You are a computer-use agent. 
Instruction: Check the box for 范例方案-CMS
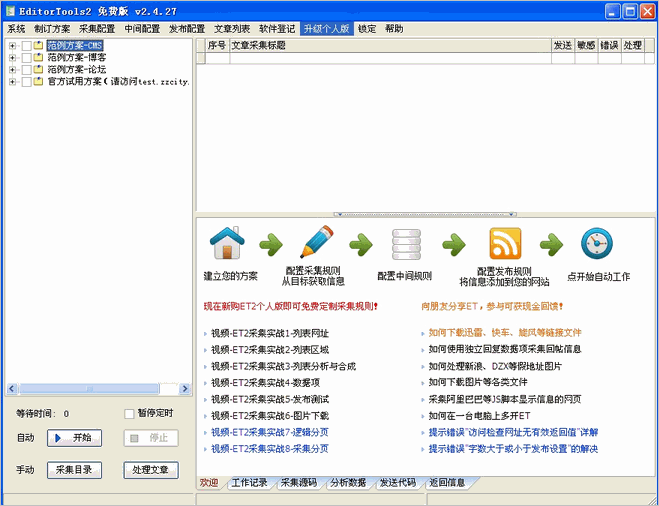tap(26, 46)
